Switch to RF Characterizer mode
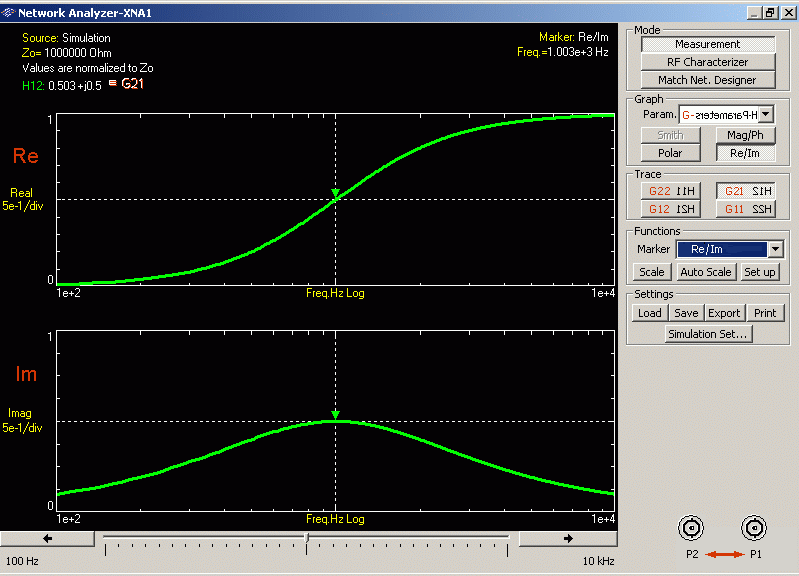Viewport: 799px width, 576px height. click(708, 62)
